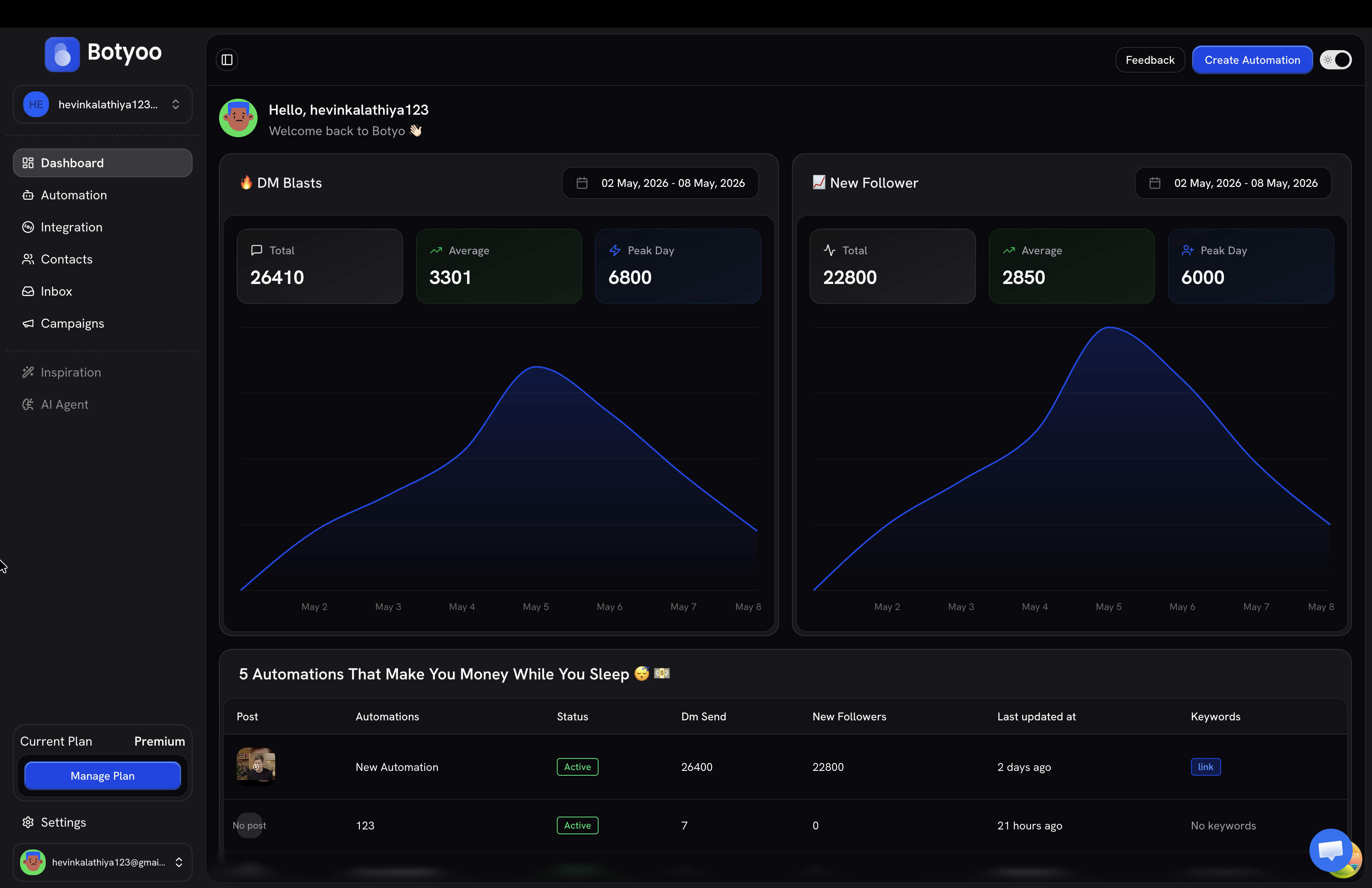
Task: Open the DM Blasts date range picker
Action: (661, 183)
